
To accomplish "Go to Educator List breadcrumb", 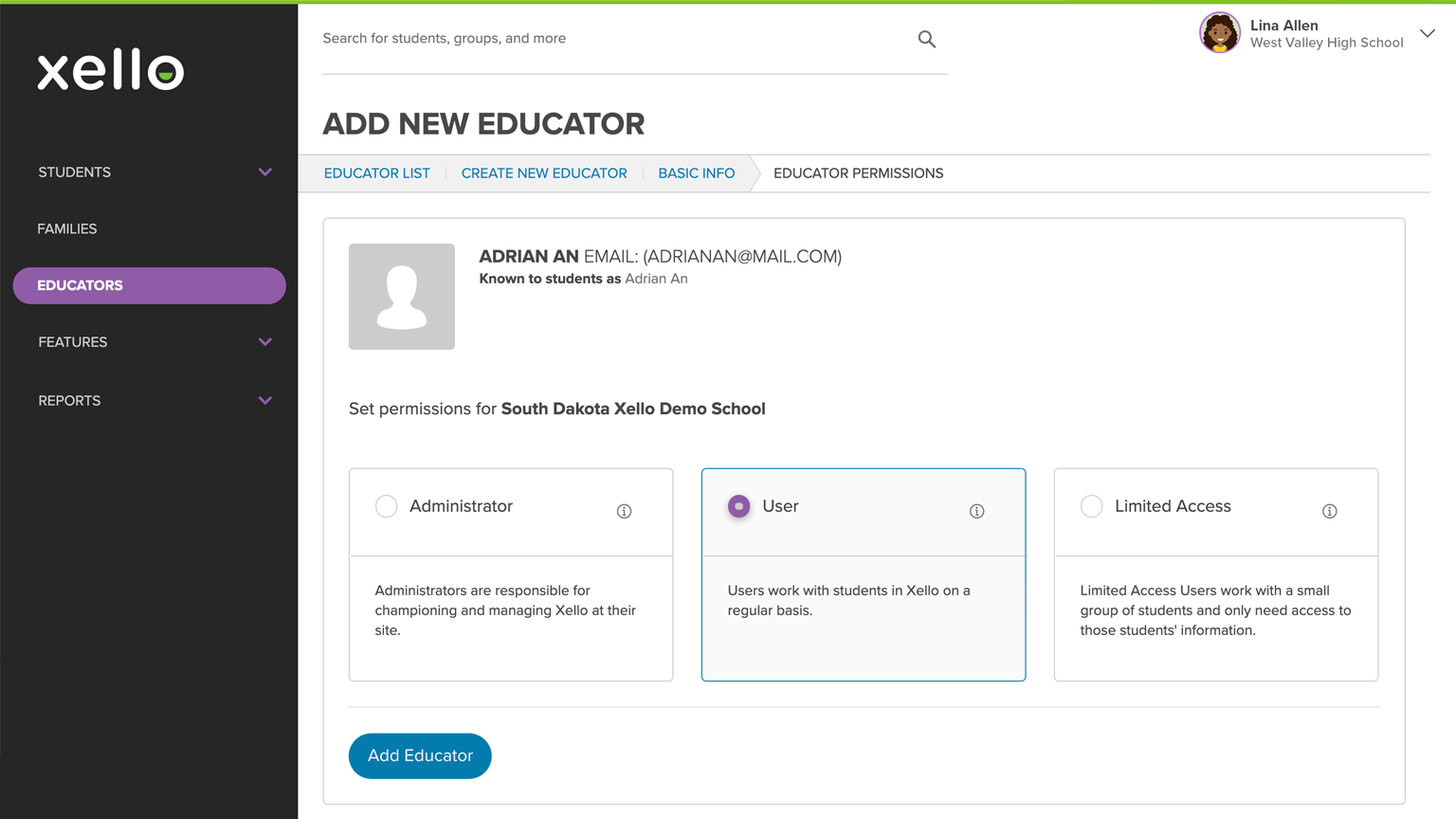I will pos(376,173).
